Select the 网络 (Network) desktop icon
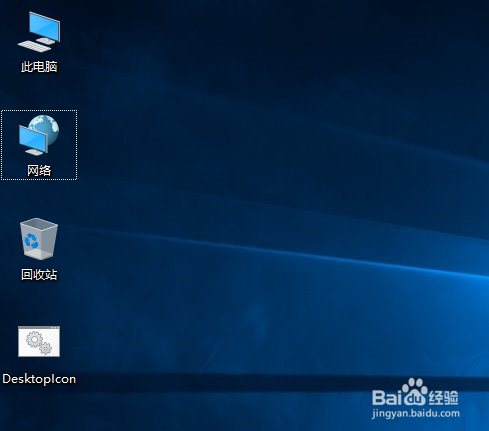This screenshot has width=489, height=431. (39, 135)
